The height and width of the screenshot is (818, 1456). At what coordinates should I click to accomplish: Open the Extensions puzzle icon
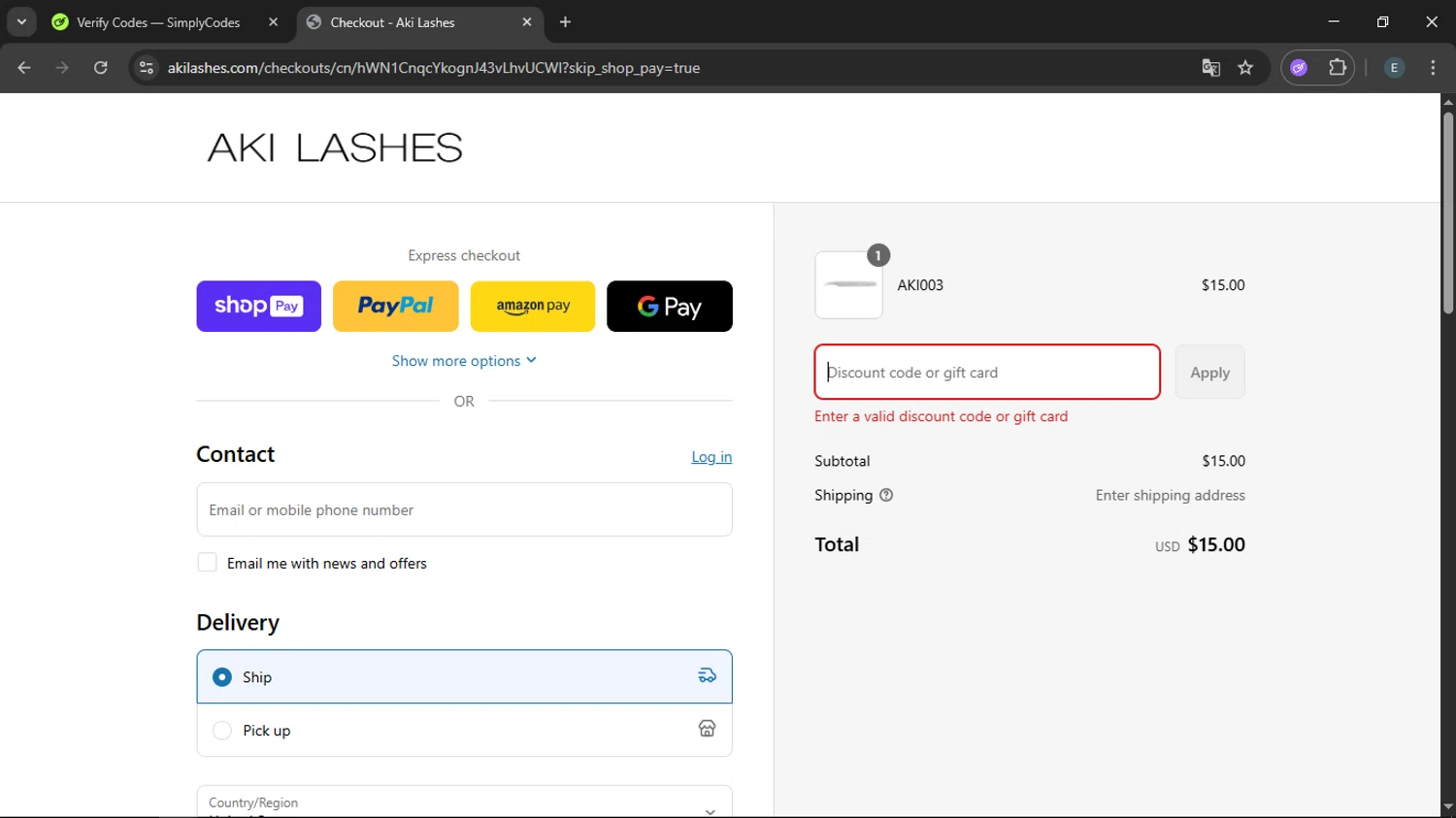pos(1338,68)
